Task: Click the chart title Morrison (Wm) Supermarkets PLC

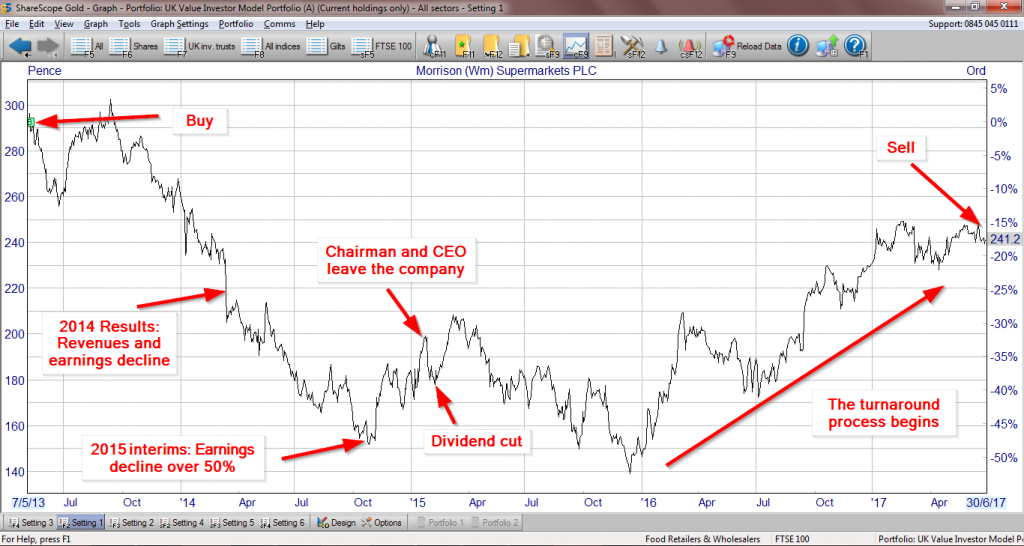Action: (505, 71)
